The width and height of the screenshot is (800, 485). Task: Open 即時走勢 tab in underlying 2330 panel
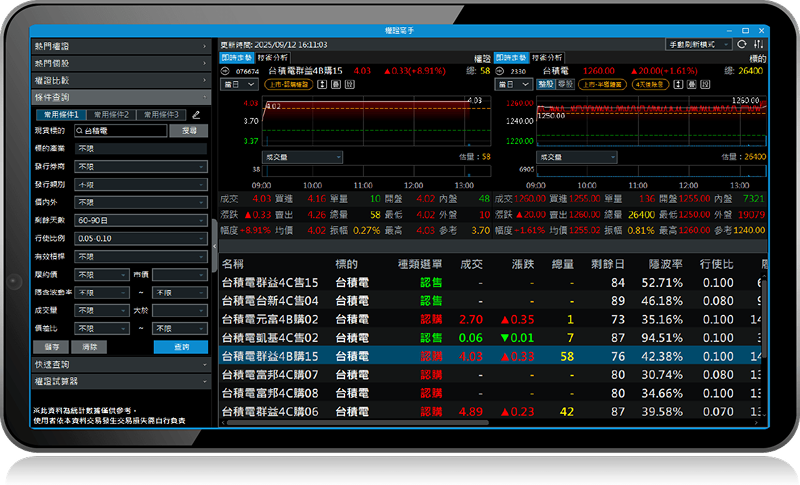pos(511,58)
